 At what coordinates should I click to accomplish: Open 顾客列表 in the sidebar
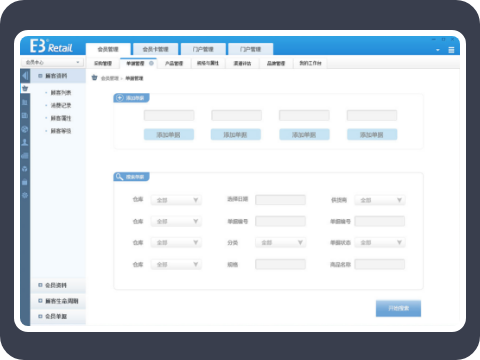pyautogui.click(x=61, y=92)
